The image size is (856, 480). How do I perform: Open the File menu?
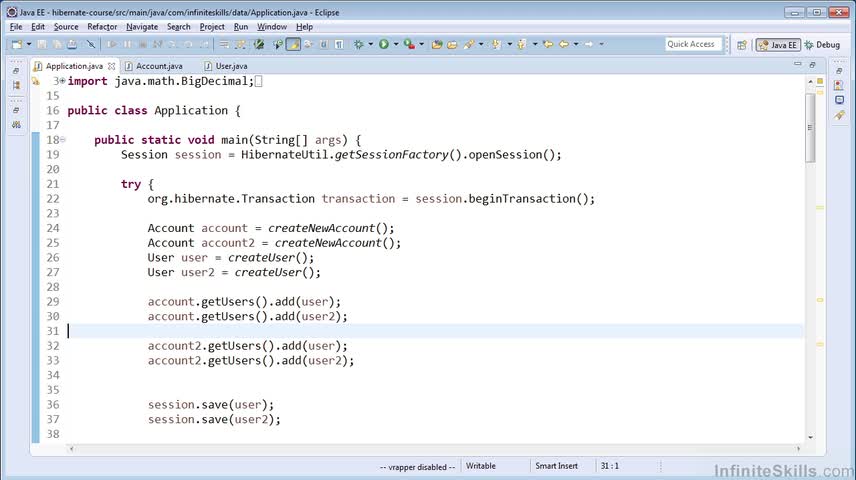point(16,27)
